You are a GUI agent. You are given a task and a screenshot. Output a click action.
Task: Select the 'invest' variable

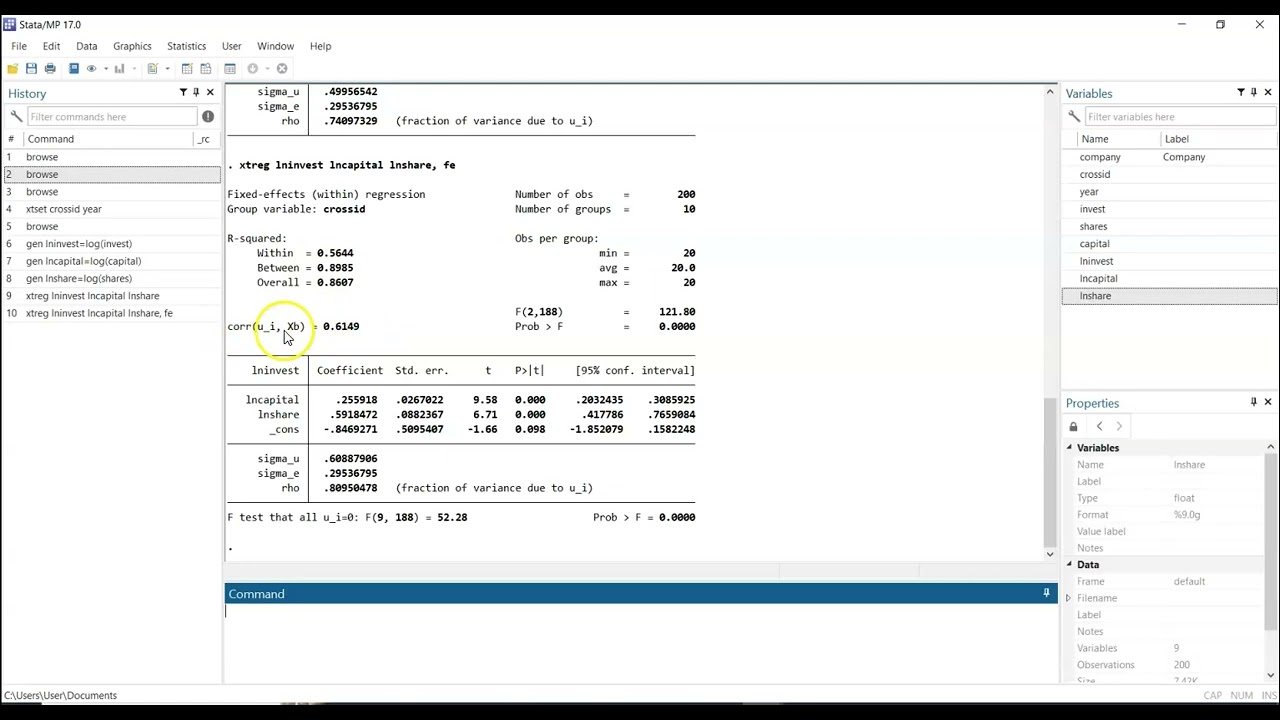(x=1169, y=209)
